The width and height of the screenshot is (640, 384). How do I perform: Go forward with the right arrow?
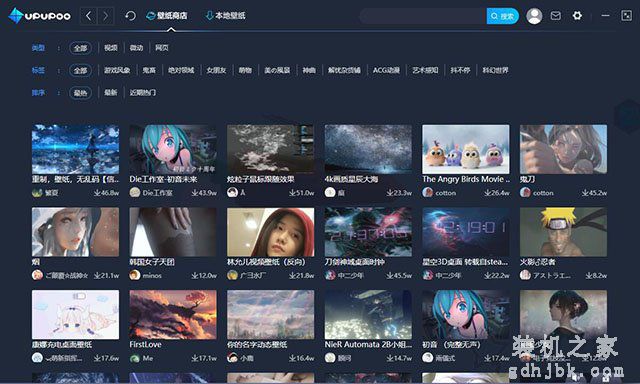tap(106, 16)
